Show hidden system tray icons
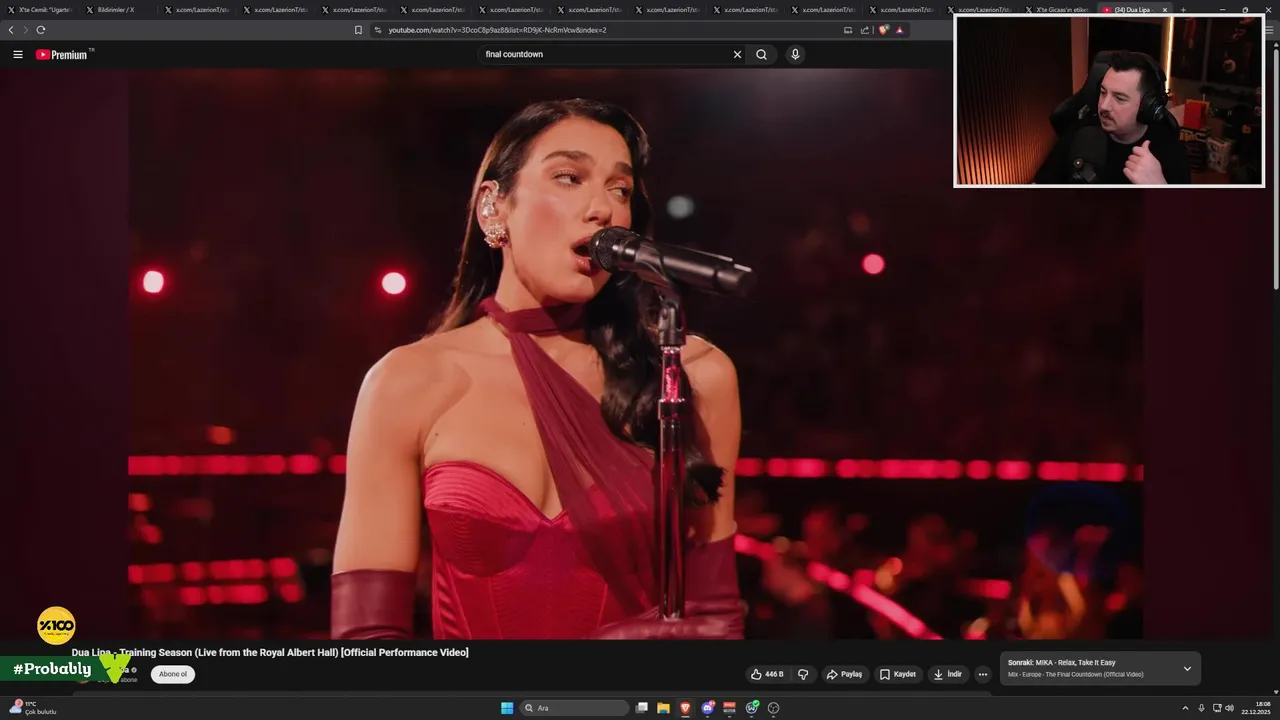The height and width of the screenshot is (720, 1280). 1185,708
